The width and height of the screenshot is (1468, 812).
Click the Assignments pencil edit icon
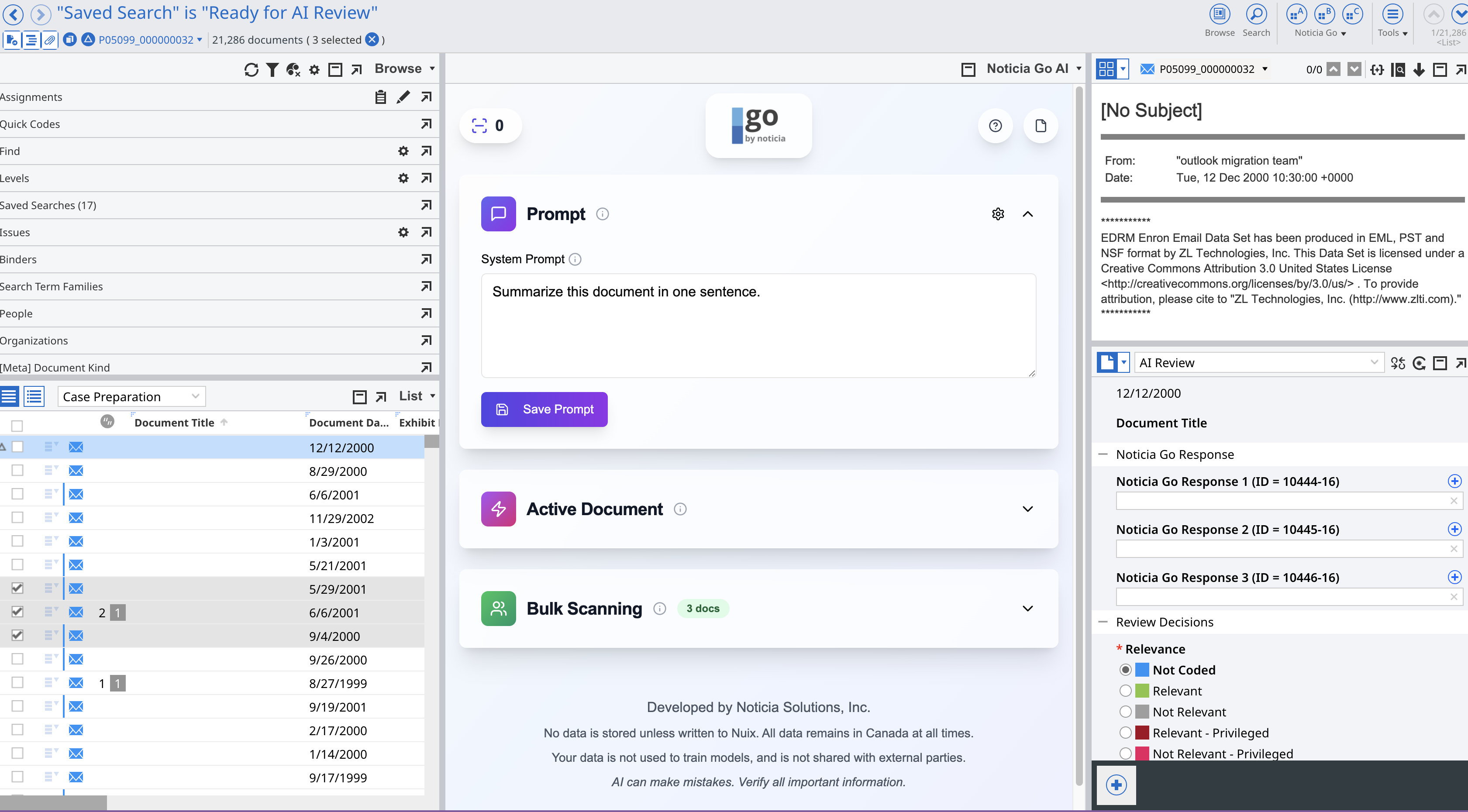[403, 97]
